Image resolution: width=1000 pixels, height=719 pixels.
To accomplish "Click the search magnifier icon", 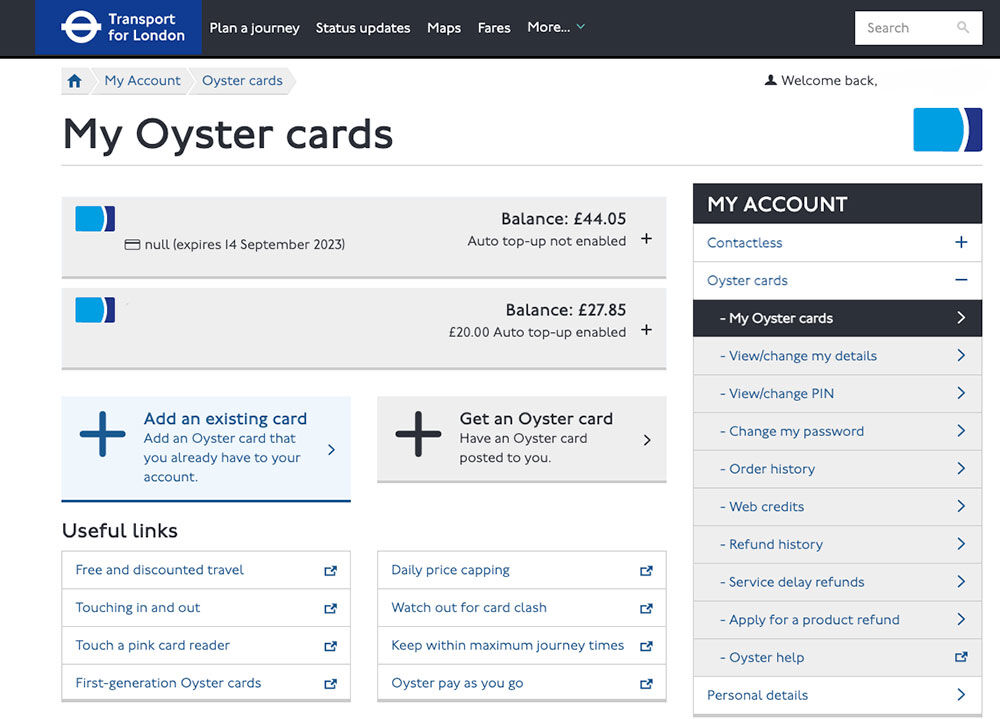I will 963,27.
